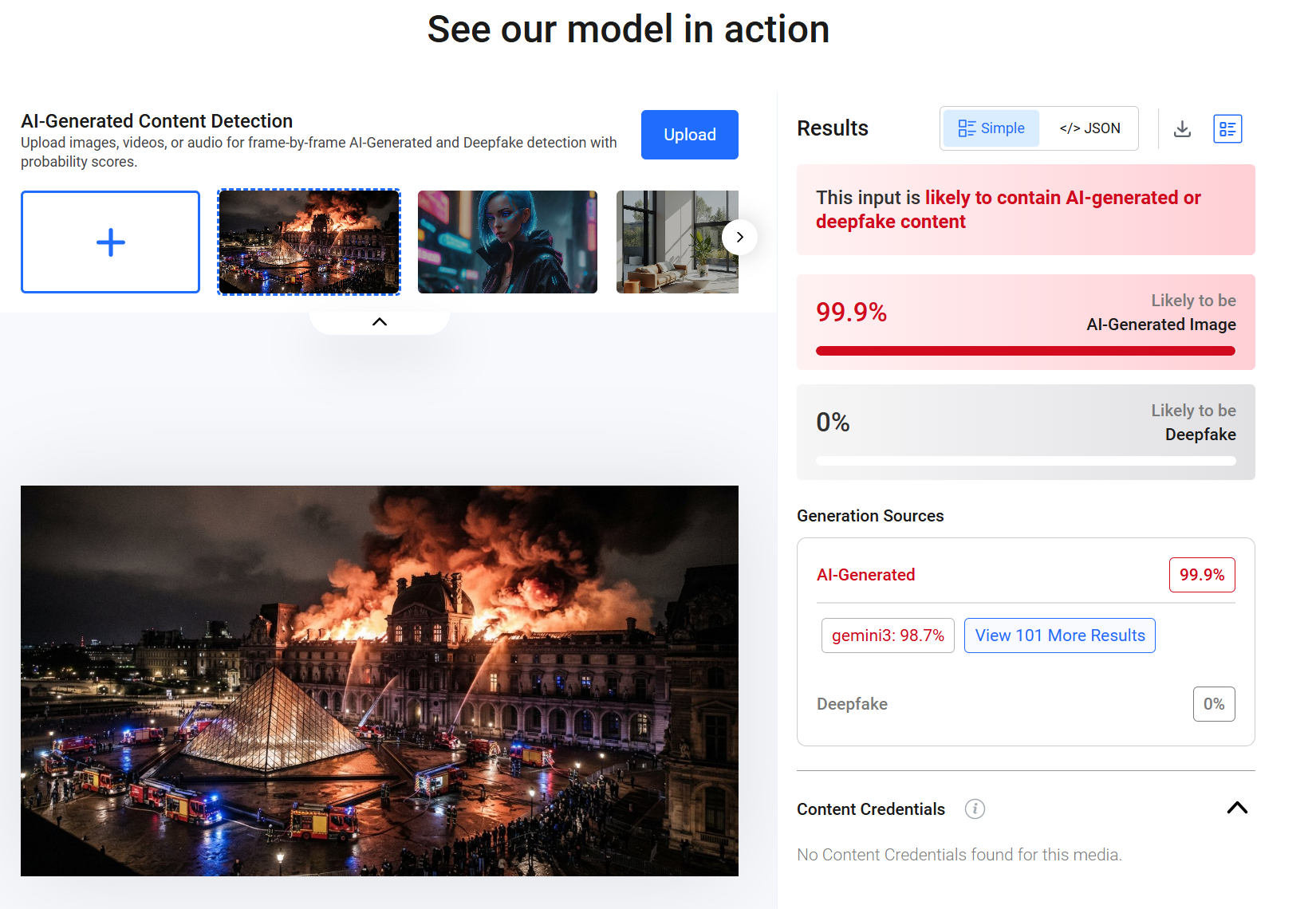Click the Upload button
The height and width of the screenshot is (909, 1316).
pos(690,135)
